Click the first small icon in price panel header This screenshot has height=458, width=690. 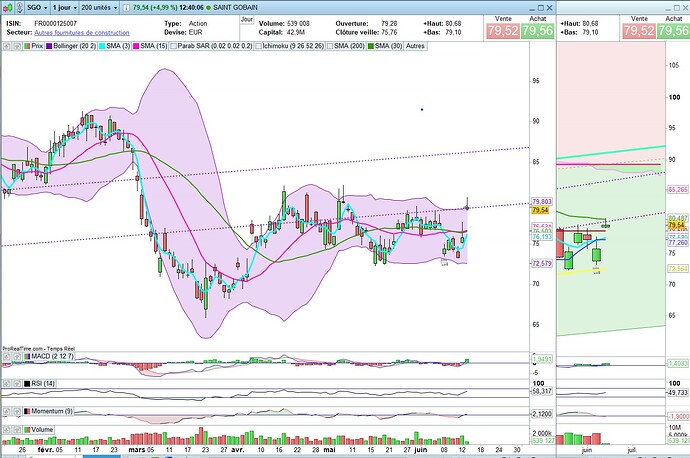[x=7, y=46]
